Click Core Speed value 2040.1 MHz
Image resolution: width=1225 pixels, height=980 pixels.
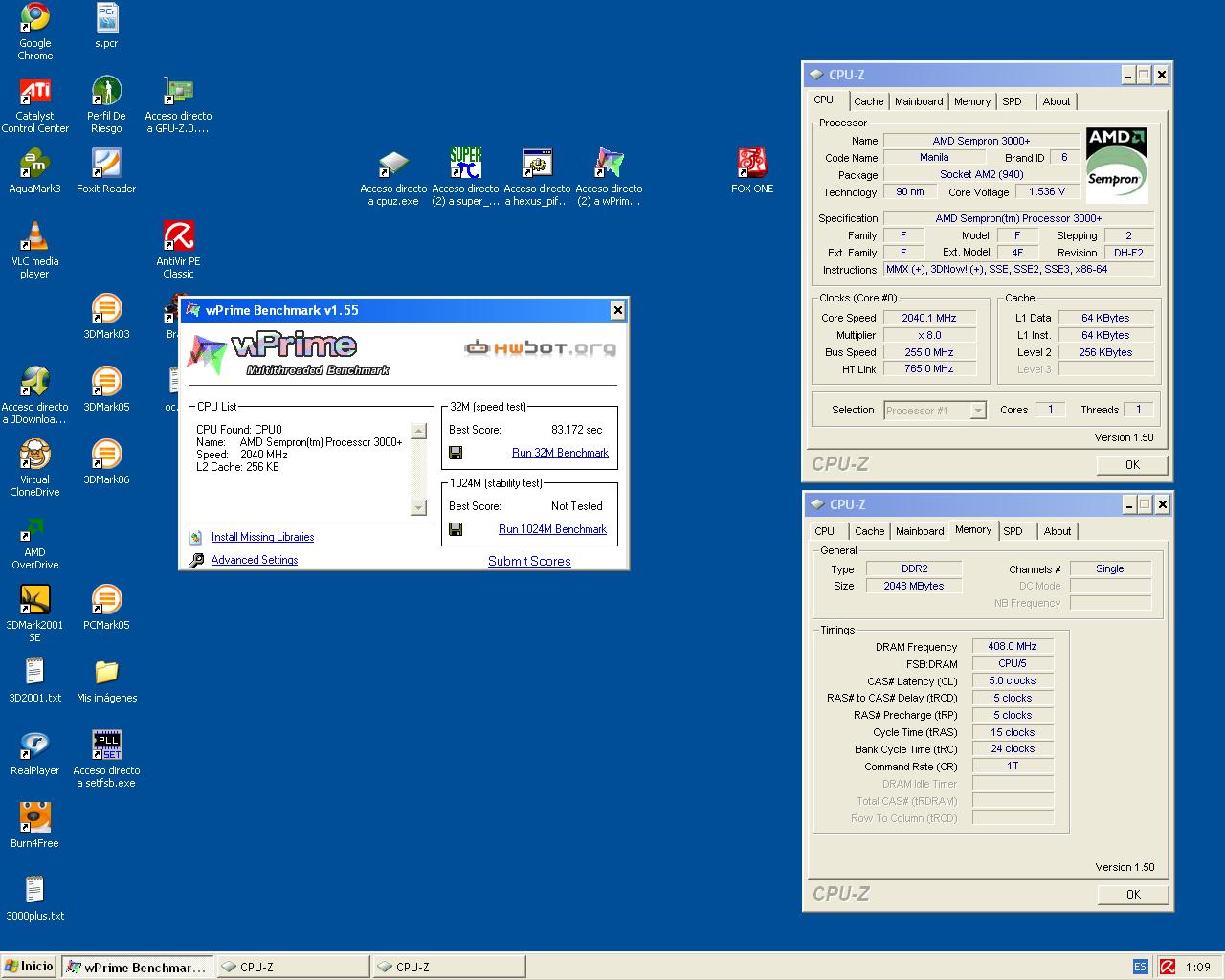928,318
